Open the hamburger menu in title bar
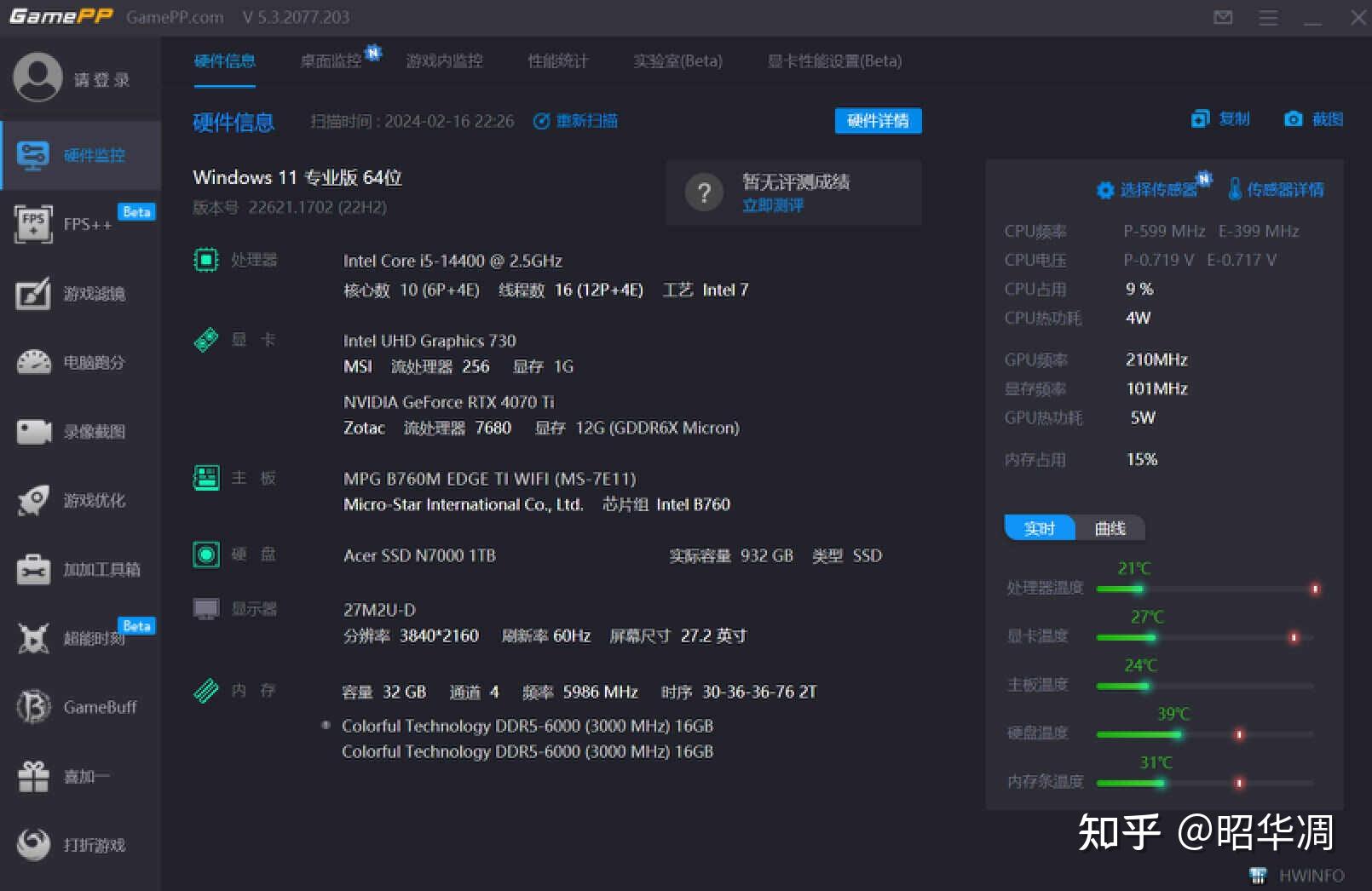The height and width of the screenshot is (891, 1372). pyautogui.click(x=1268, y=17)
